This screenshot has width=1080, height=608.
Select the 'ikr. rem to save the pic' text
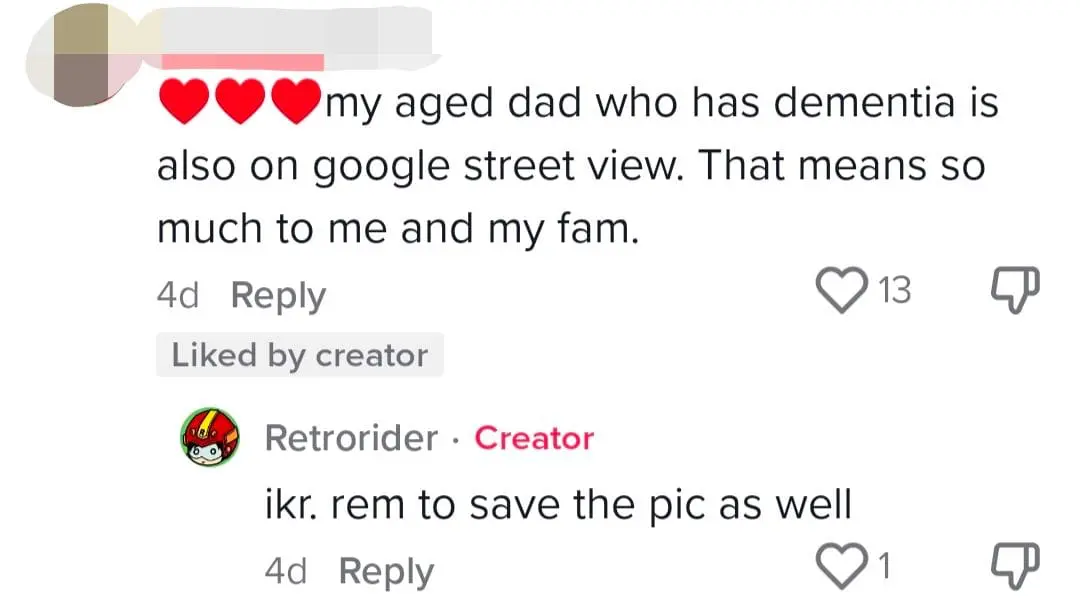[x=557, y=505]
